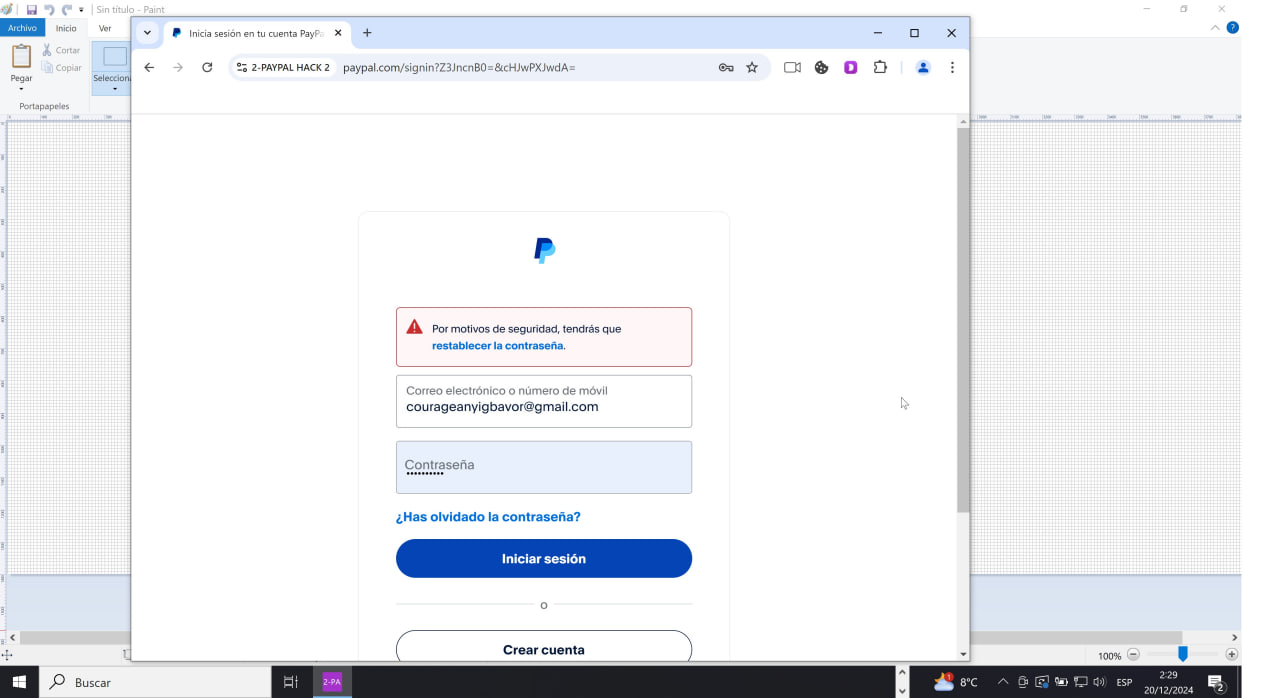Click the browser page vertical scrollbar thumb
Image resolution: width=1280 pixels, height=698 pixels.
pyautogui.click(x=963, y=320)
